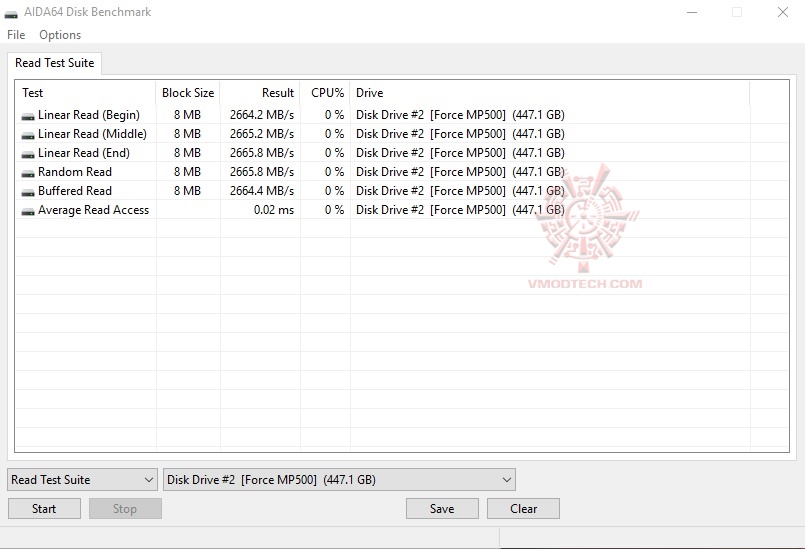Select the Read Test Suite tab
Screen dimensions: 805x549
click(54, 63)
